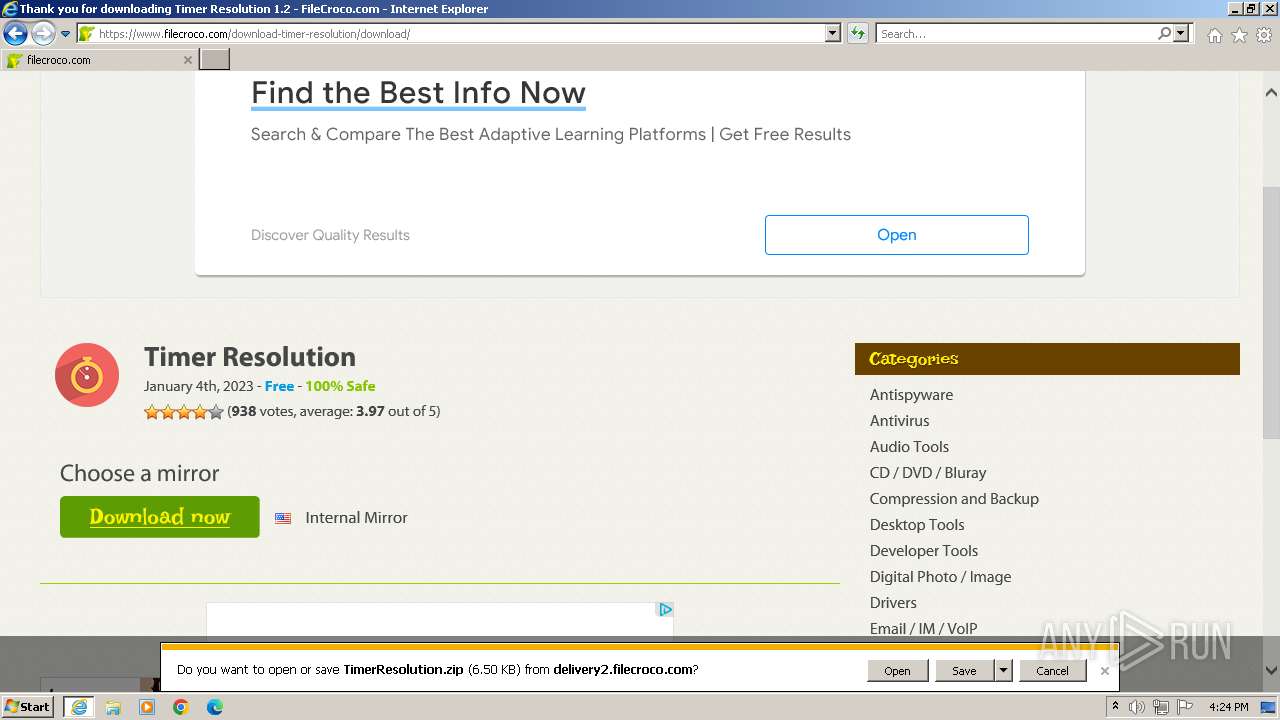1280x720 pixels.
Task: Click the Open button in the ad
Action: 896,235
